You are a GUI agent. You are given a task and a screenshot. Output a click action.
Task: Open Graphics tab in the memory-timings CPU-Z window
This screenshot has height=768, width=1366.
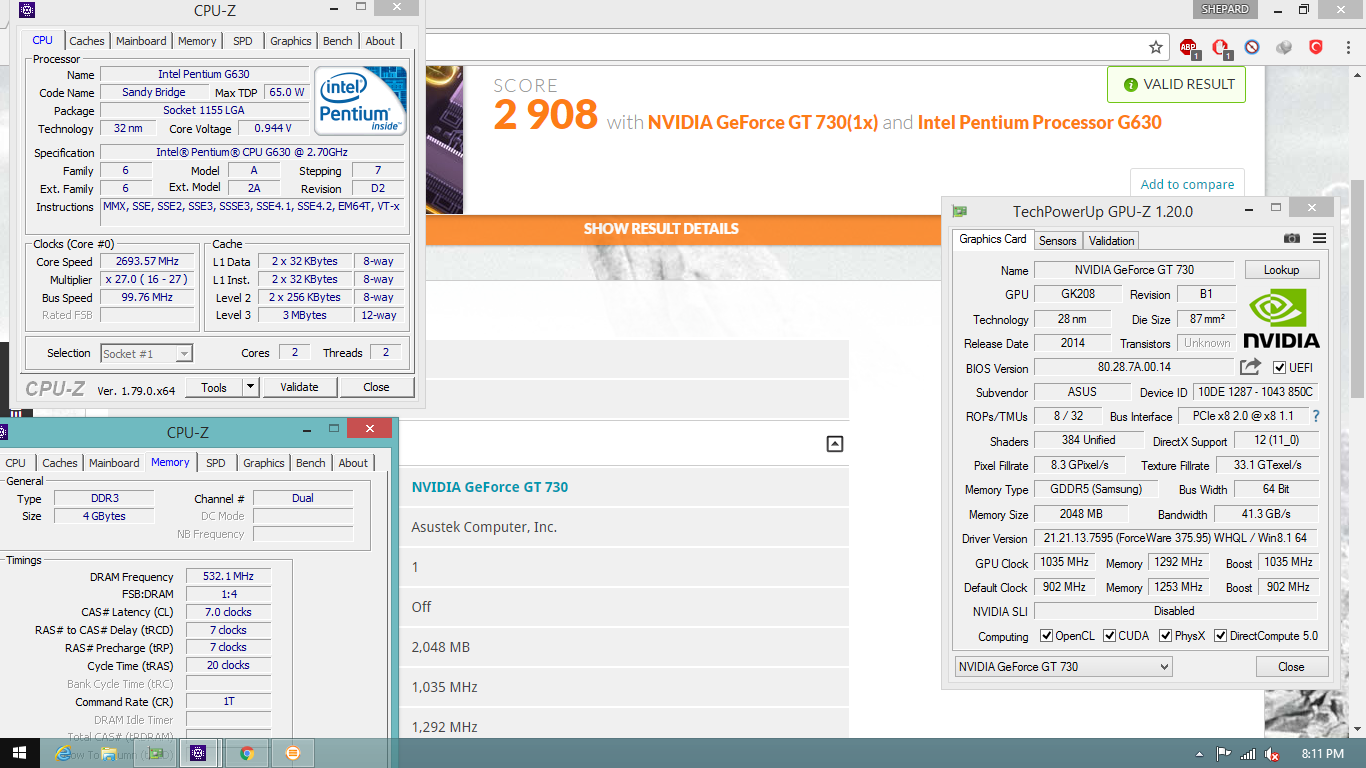click(264, 463)
